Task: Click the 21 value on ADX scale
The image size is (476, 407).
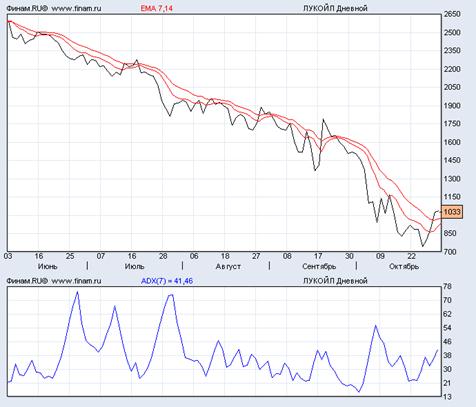Action: pyautogui.click(x=448, y=383)
